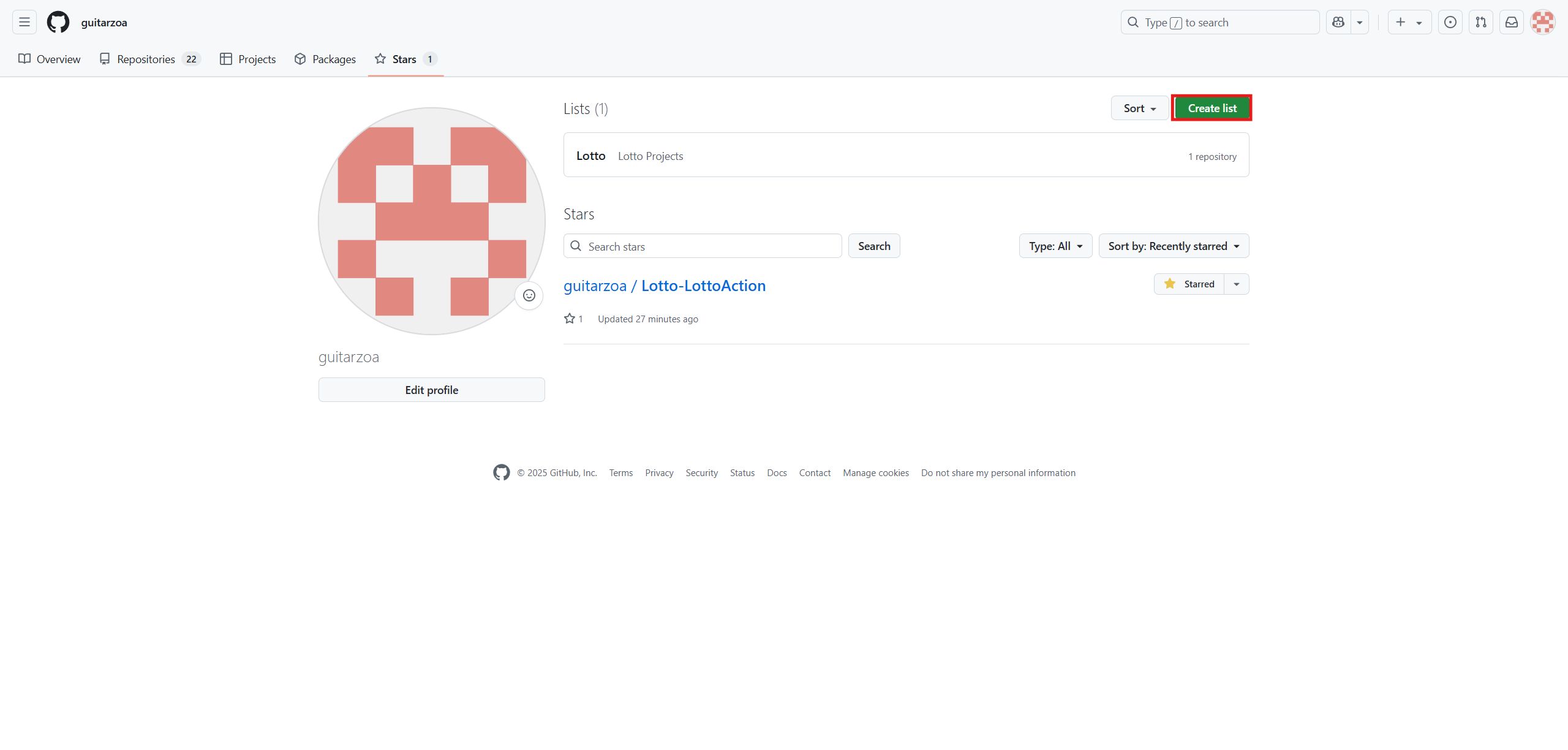
Task: Click the Manage cookies footer link
Action: (x=876, y=473)
